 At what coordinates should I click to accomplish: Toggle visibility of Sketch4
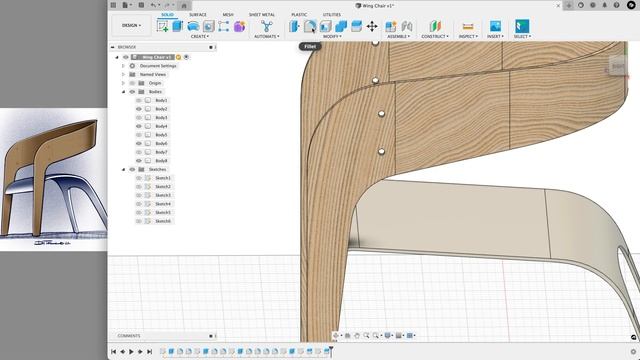click(x=139, y=204)
